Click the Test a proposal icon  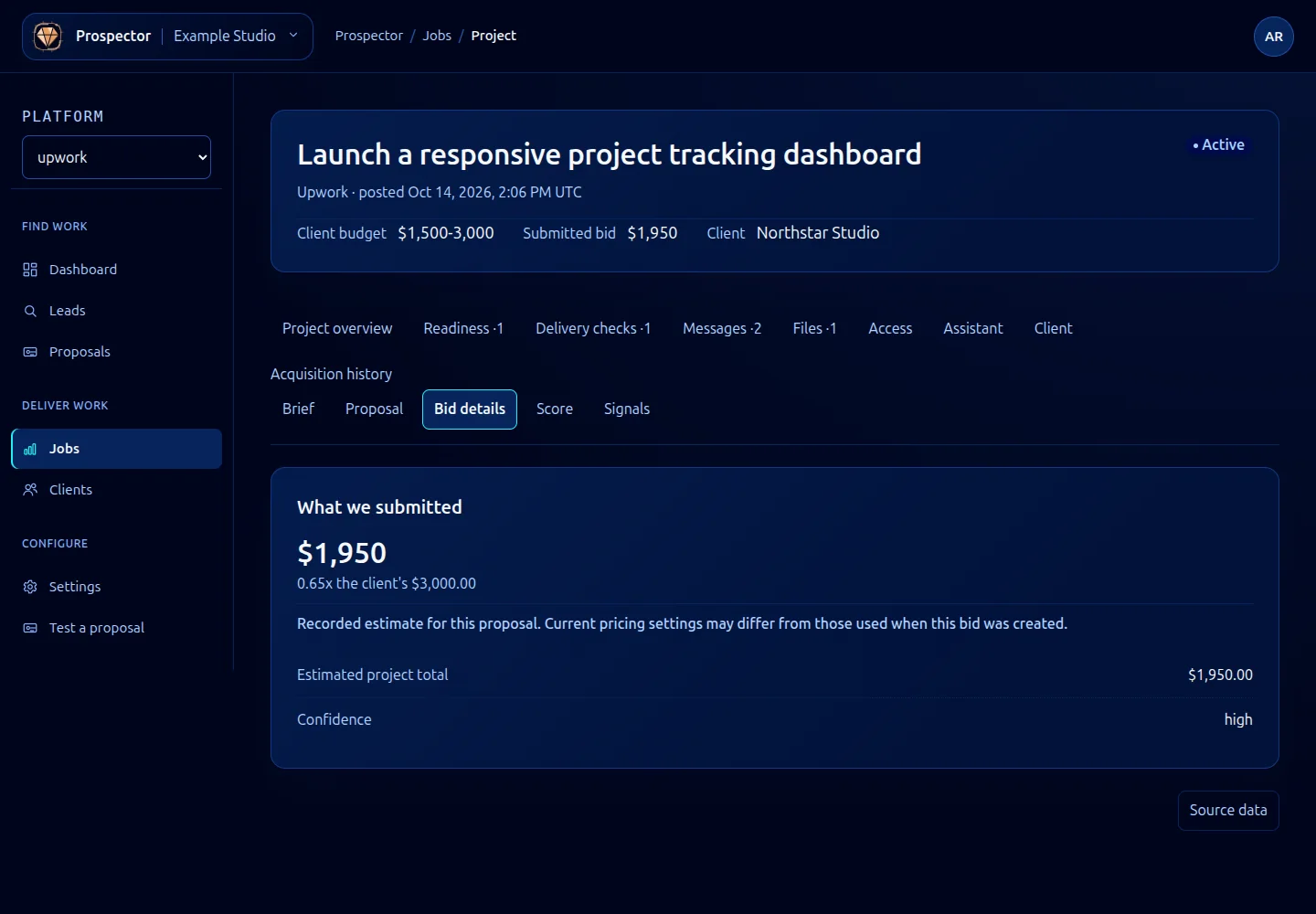[x=30, y=628]
